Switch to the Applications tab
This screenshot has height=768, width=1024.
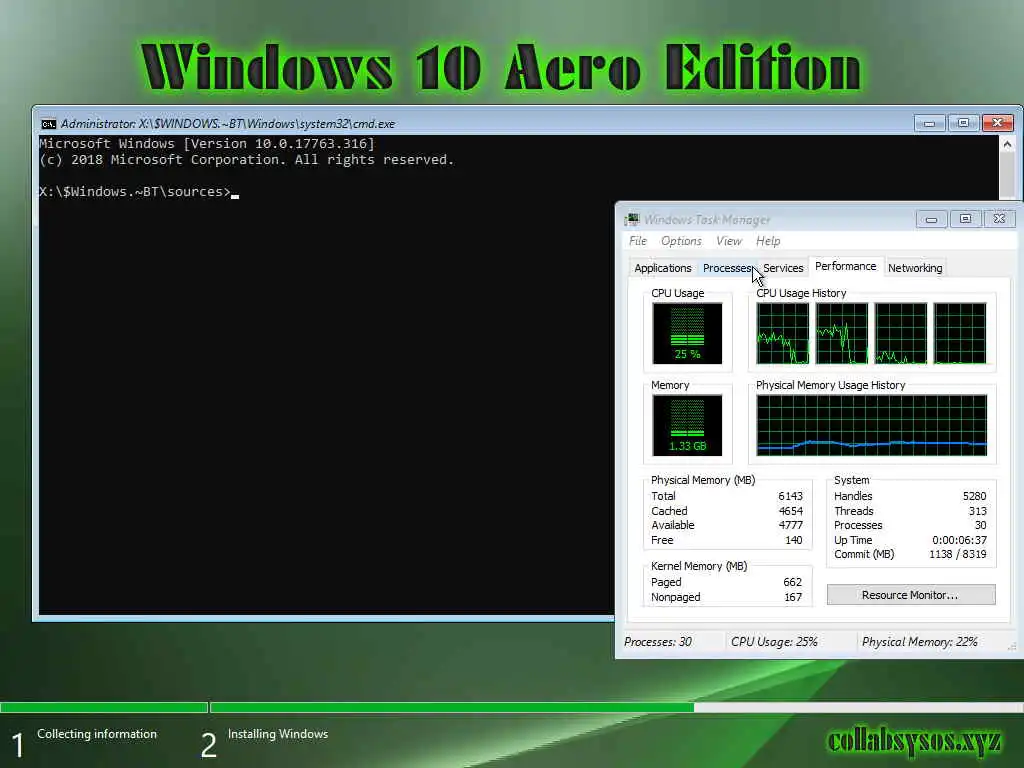(662, 268)
